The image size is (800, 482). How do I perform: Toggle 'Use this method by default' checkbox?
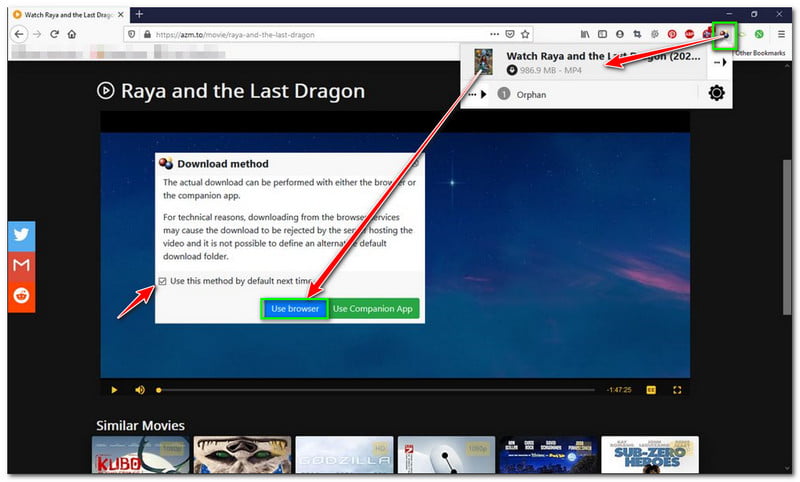click(x=162, y=281)
